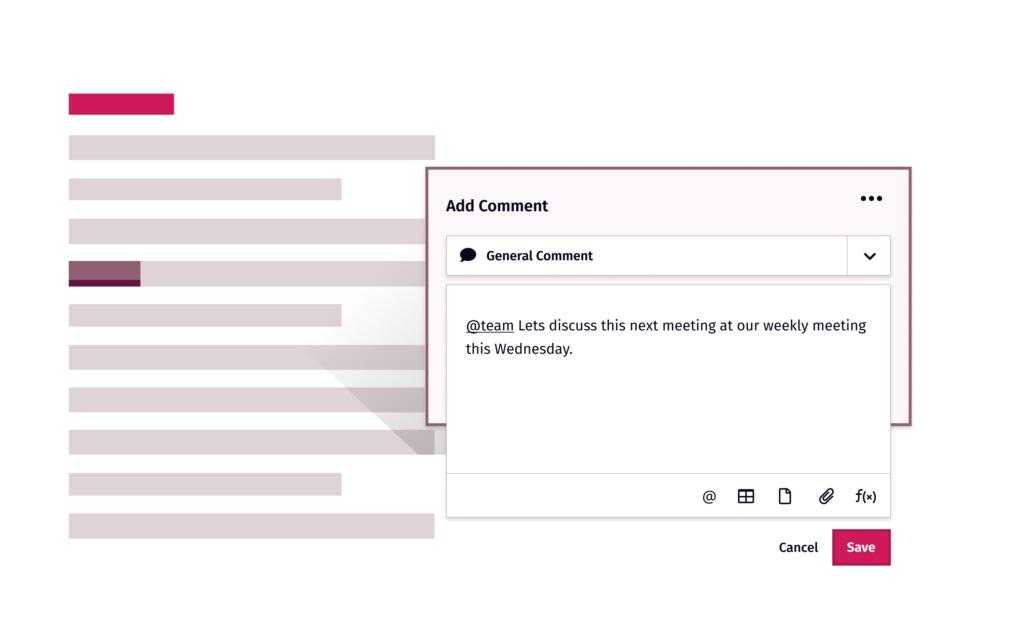Save the comment
1024x625 pixels.
861,547
